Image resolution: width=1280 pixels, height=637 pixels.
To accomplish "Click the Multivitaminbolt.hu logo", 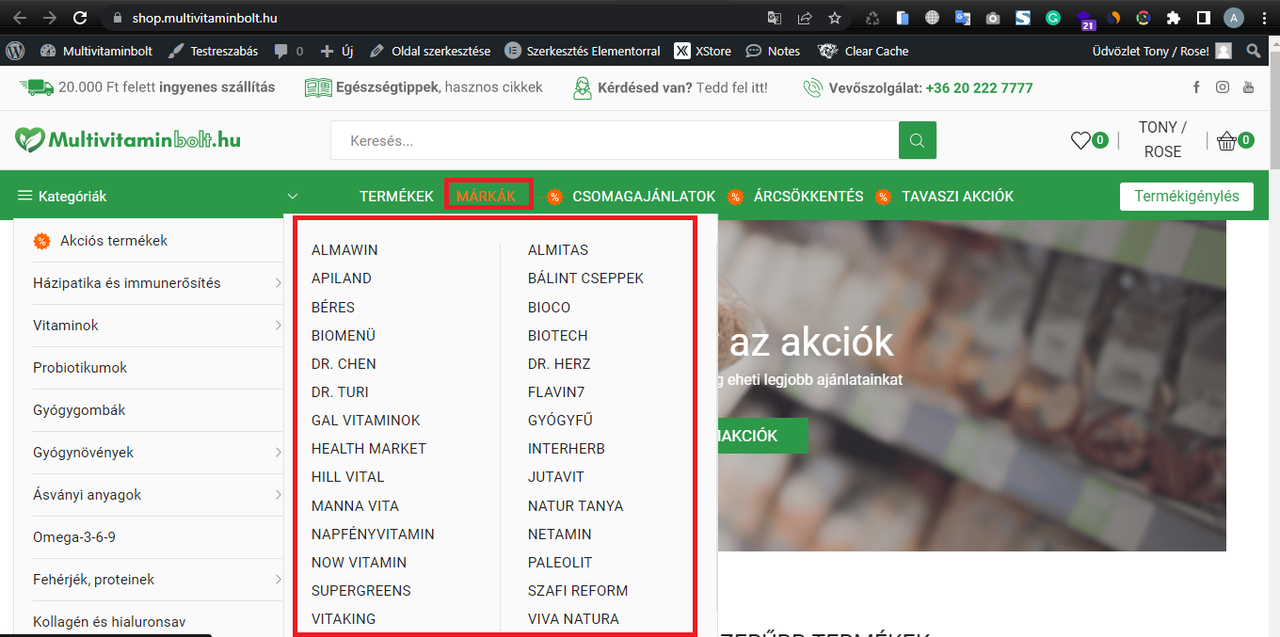I will 128,140.
